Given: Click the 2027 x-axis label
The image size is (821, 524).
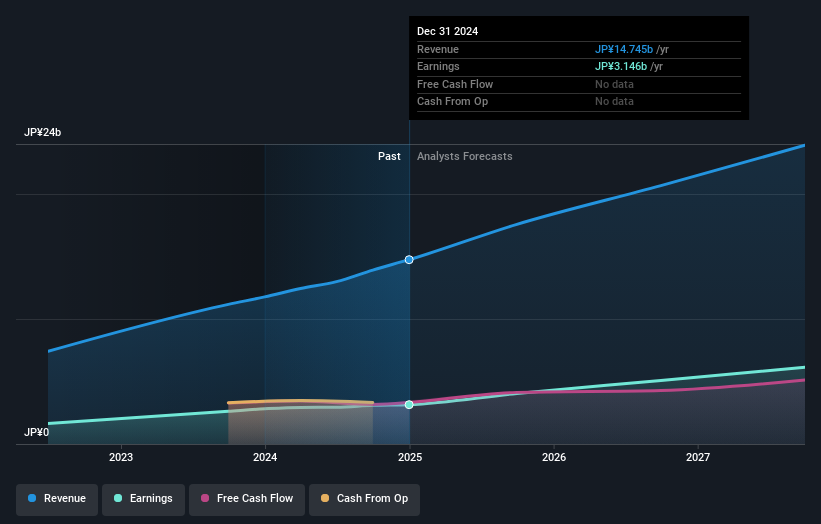Looking at the screenshot, I should pos(698,457).
